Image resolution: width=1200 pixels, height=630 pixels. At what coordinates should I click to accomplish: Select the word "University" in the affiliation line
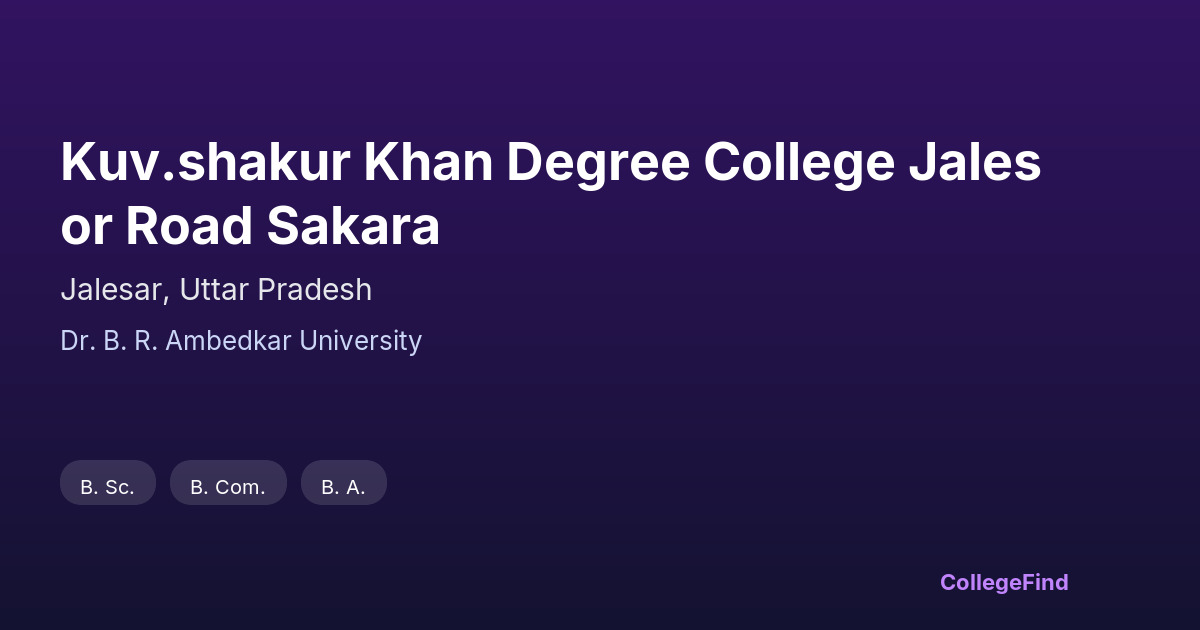point(361,341)
